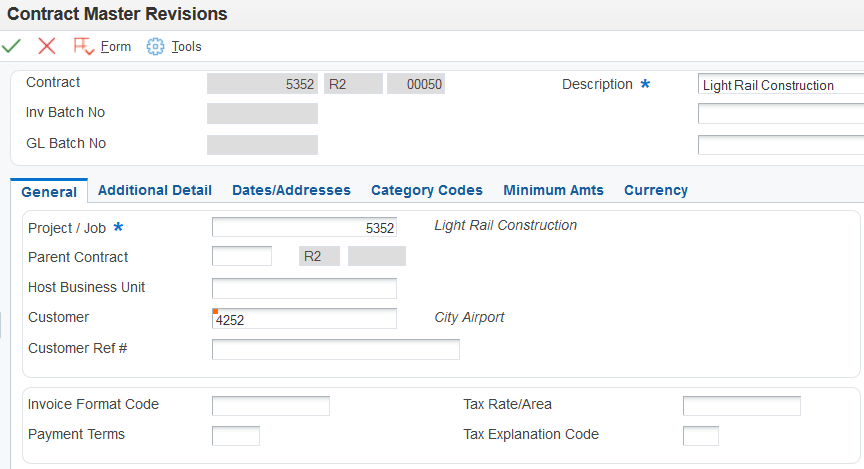
Task: Open the Minimum Amts tab
Action: [553, 190]
